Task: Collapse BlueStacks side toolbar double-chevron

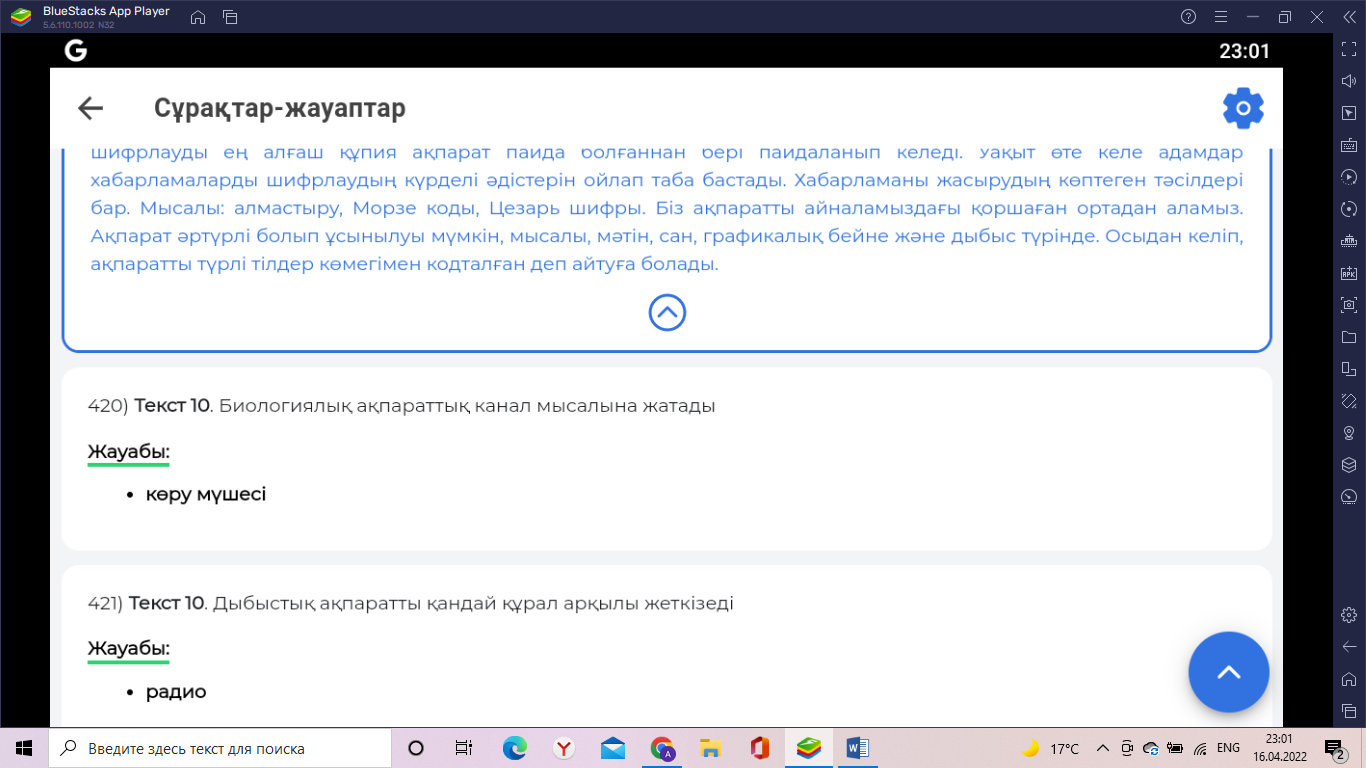Action: 1348,17
